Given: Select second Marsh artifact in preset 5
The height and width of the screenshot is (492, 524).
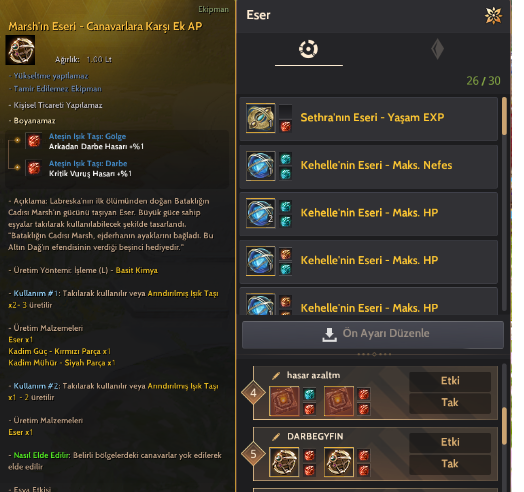Looking at the screenshot, I should (x=339, y=462).
